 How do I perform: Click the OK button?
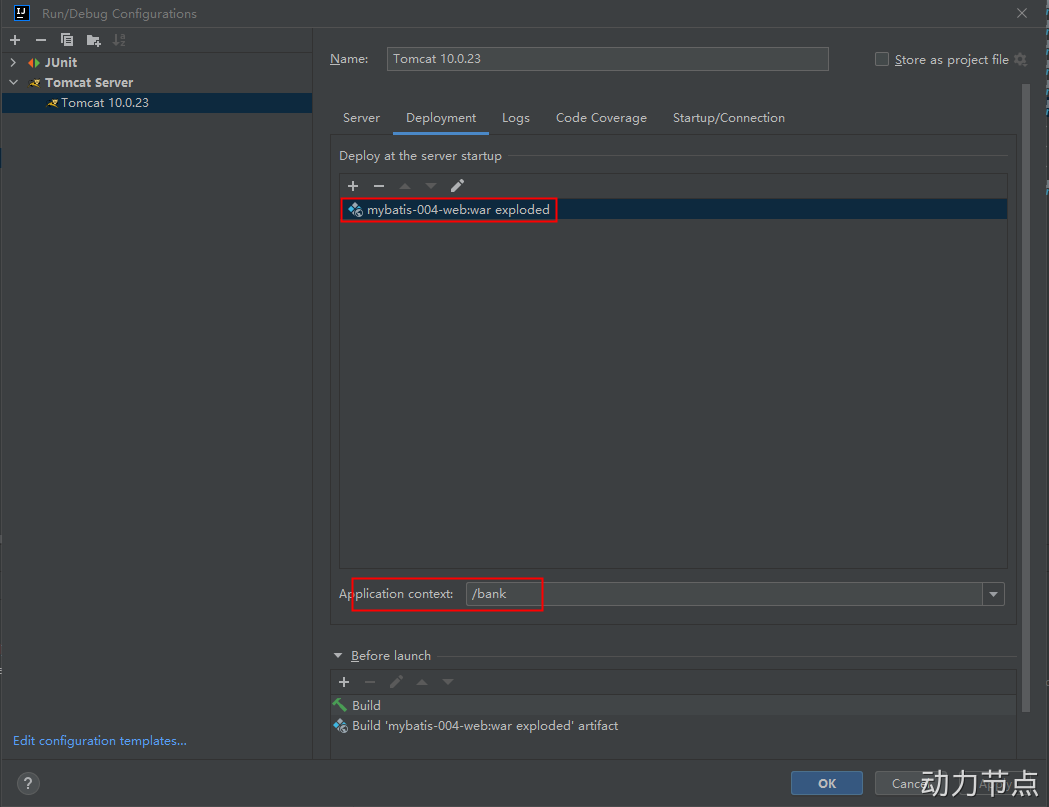pyautogui.click(x=826, y=783)
